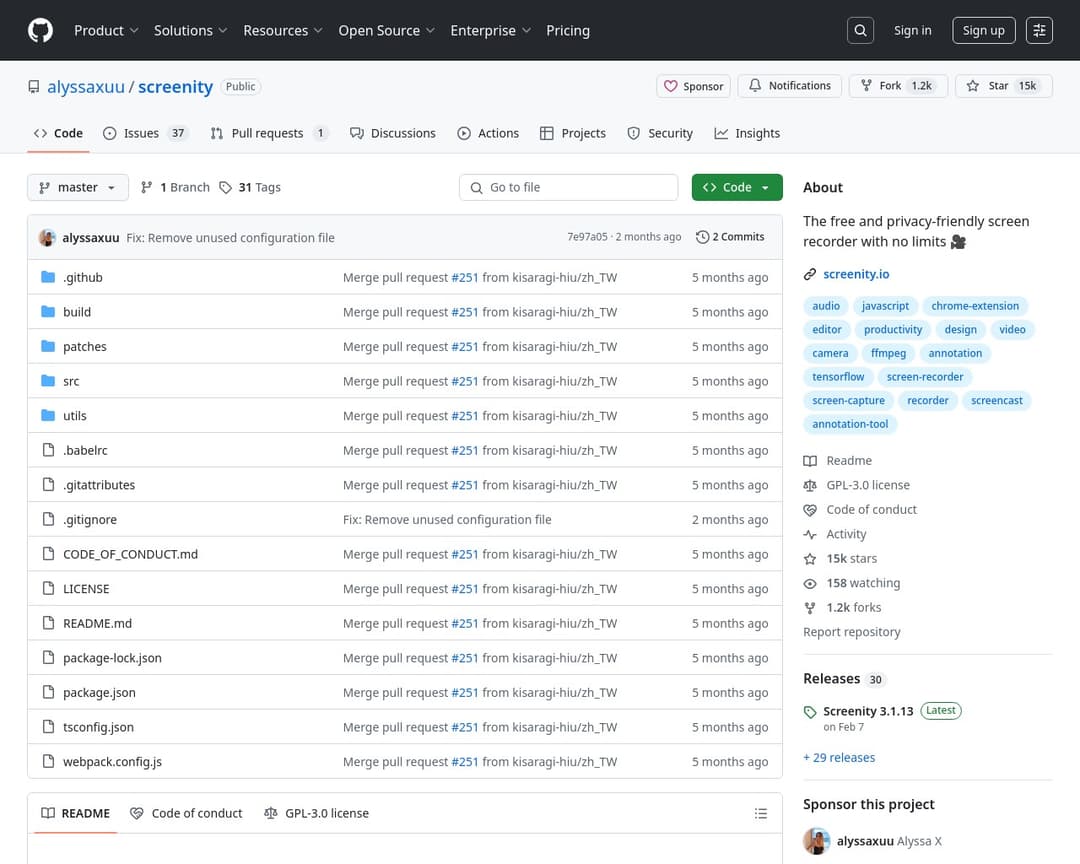Click alyssaxuu's avatar in the commit row
This screenshot has height=864, width=1080.
pyautogui.click(x=48, y=238)
